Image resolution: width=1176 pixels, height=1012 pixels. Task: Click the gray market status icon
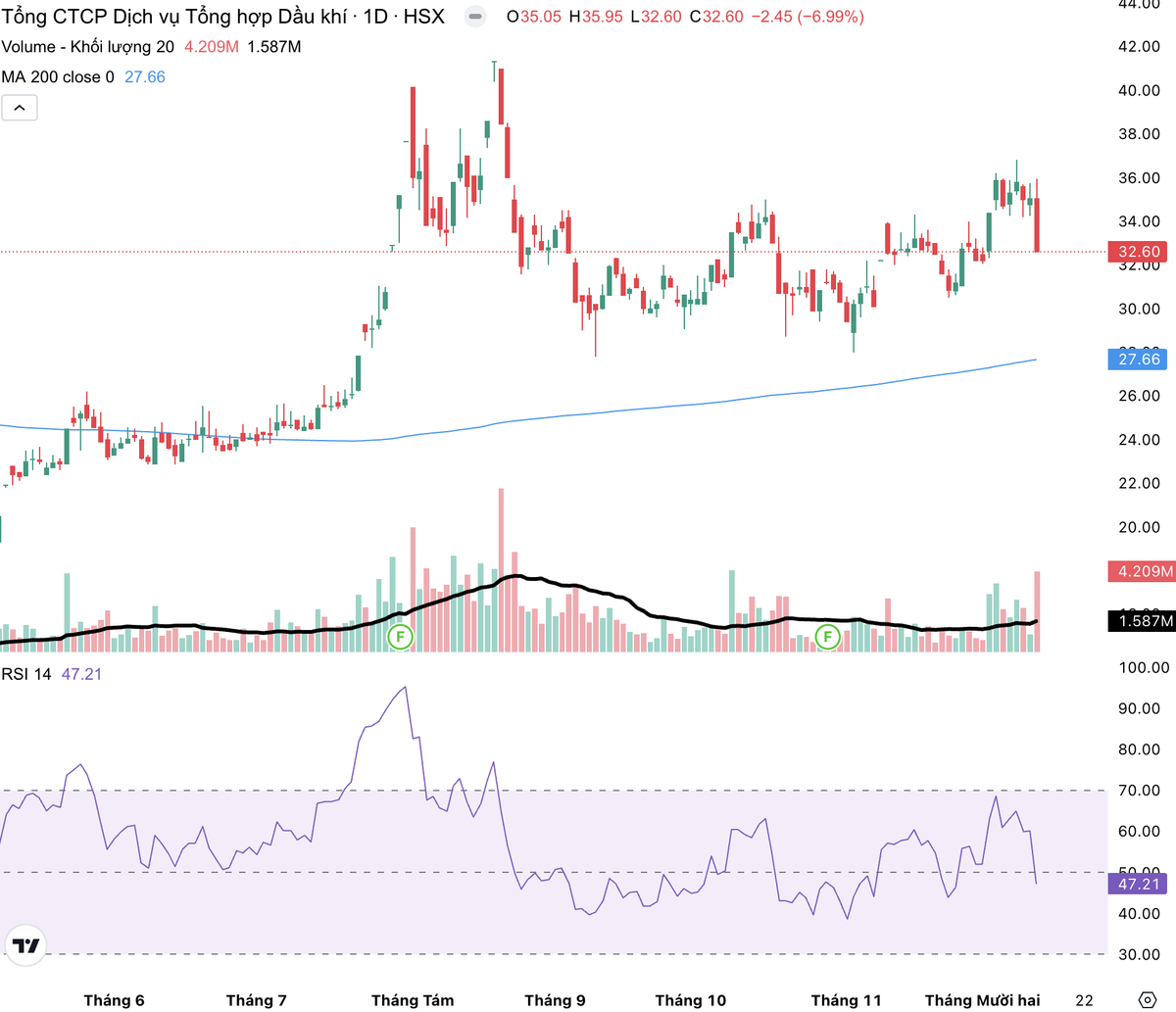point(474,17)
